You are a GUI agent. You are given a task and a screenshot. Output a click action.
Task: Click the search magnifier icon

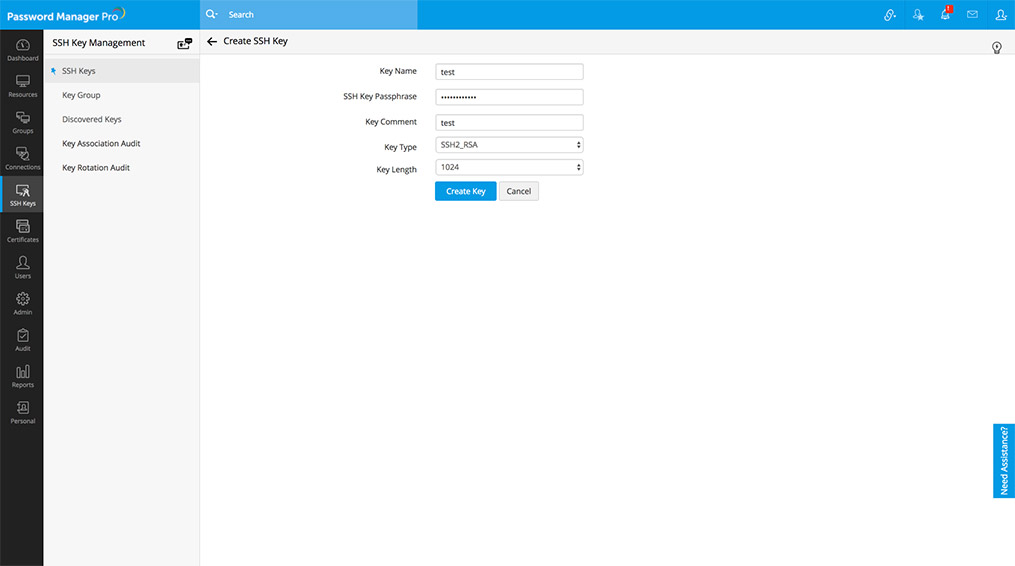[x=211, y=14]
